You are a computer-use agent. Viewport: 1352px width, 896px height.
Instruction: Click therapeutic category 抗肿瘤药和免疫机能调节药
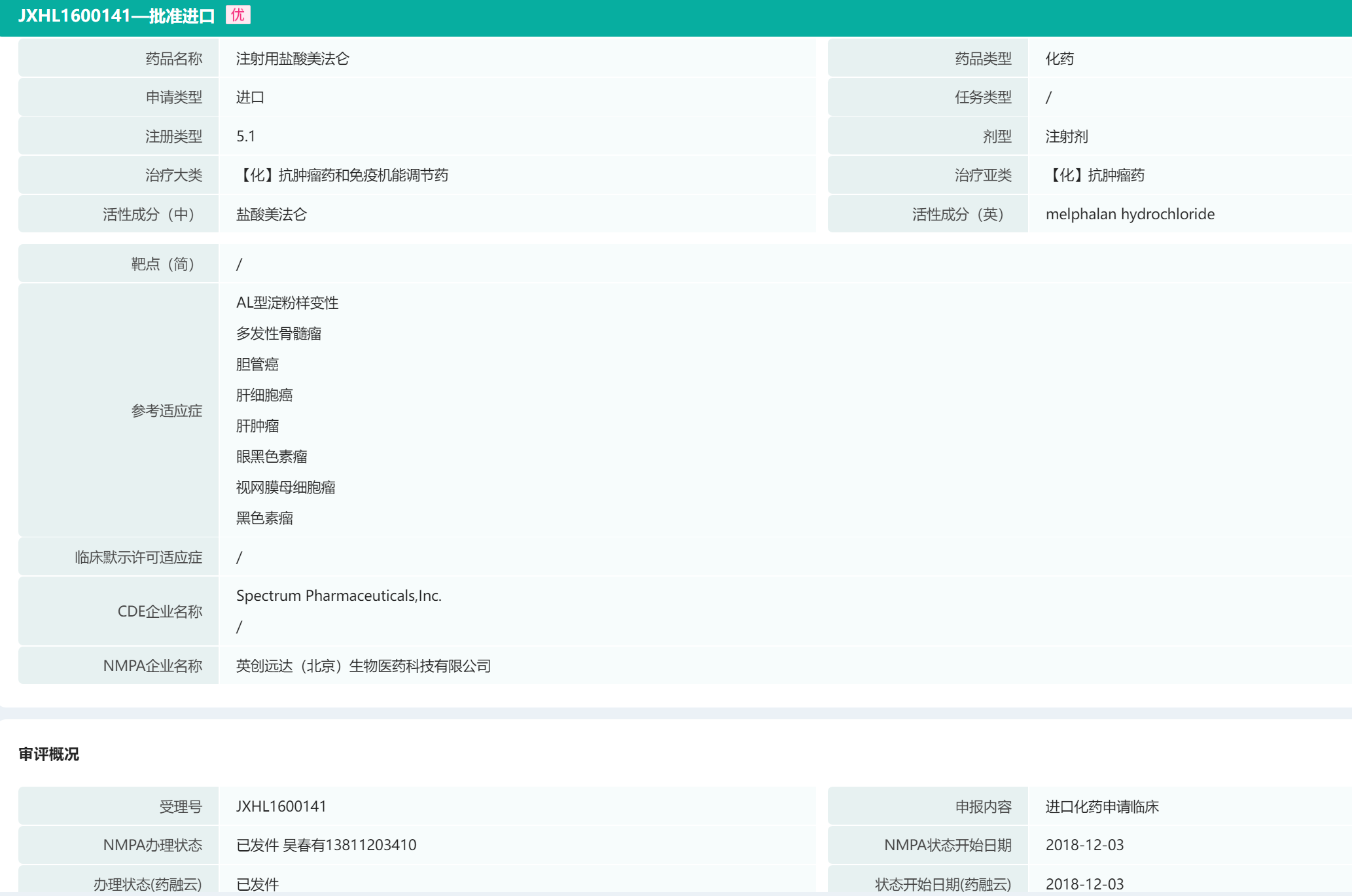[342, 175]
